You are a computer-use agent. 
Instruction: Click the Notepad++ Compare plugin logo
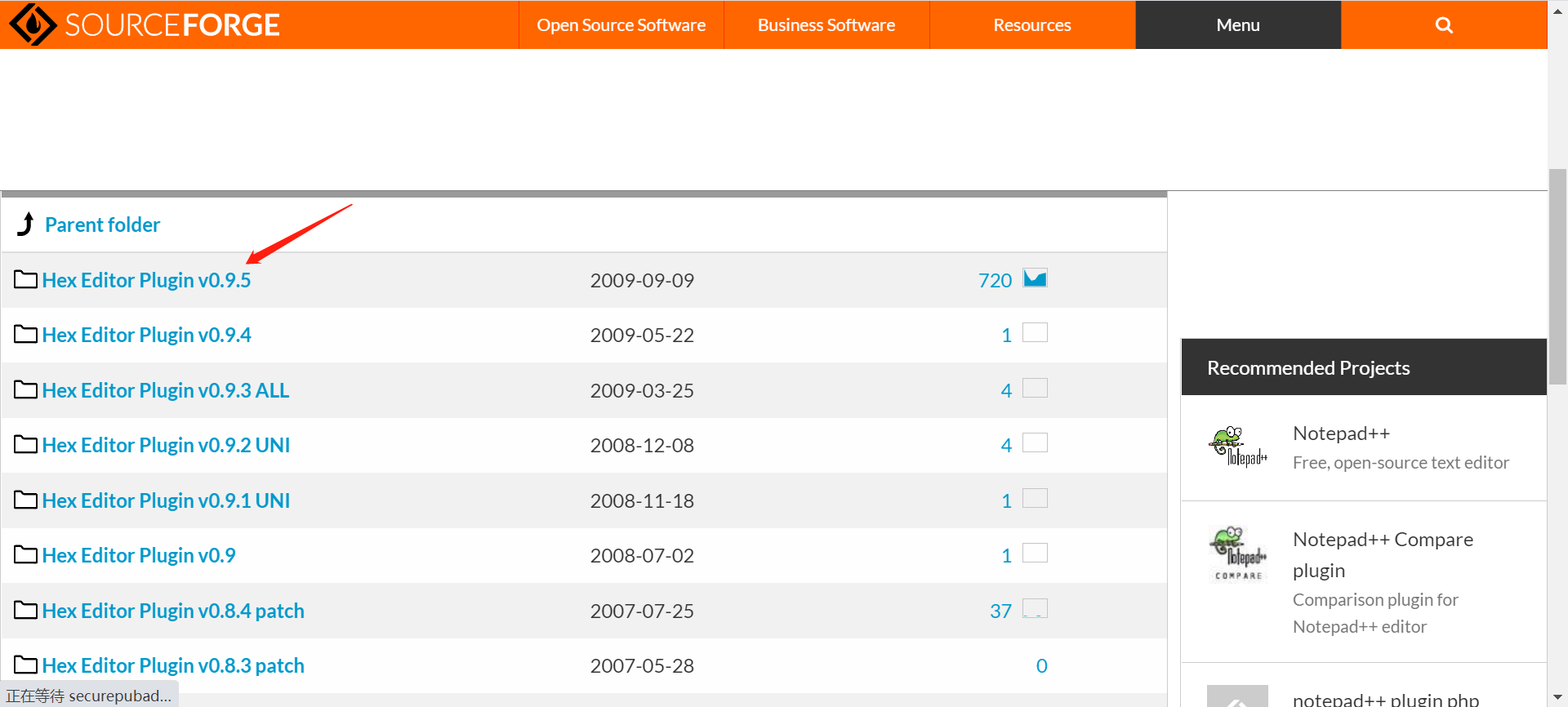(x=1237, y=554)
